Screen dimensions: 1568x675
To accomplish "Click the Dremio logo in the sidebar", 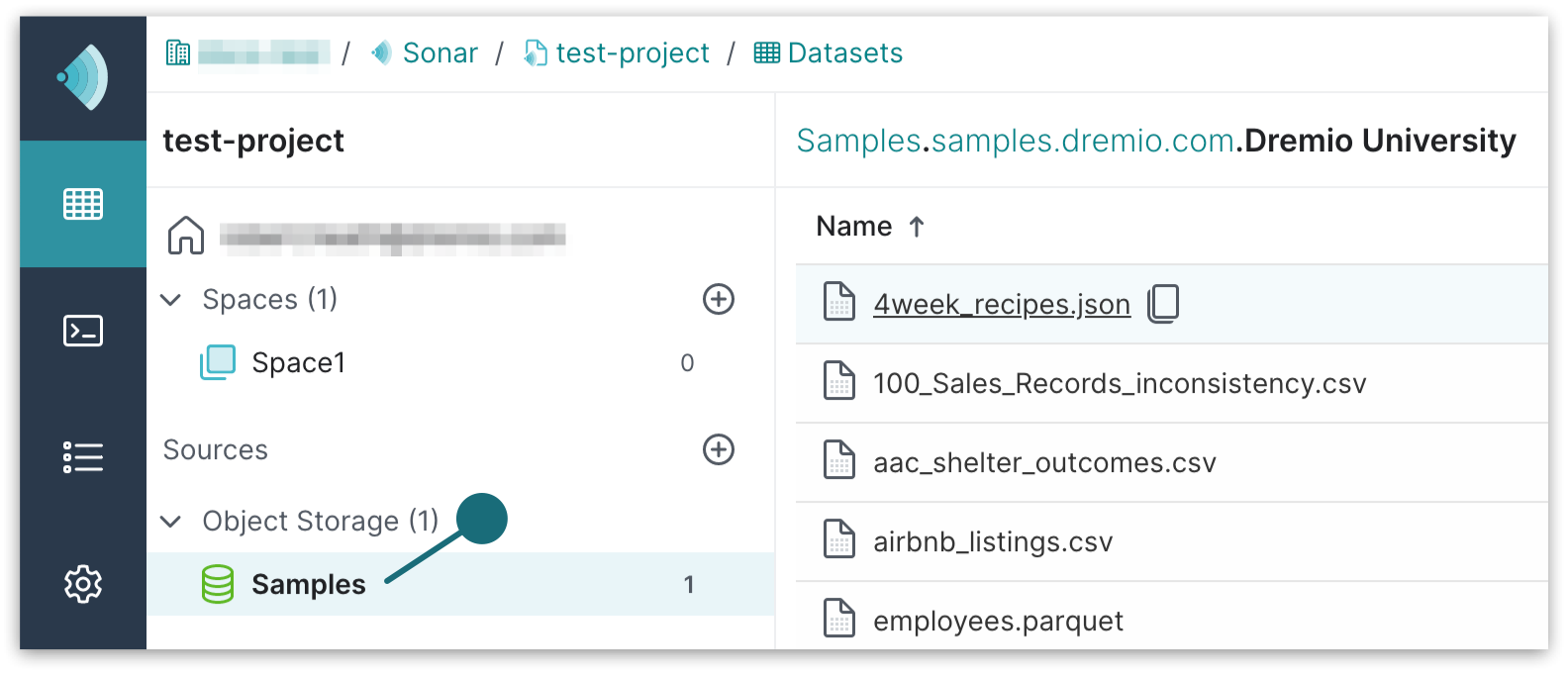I will 83,77.
